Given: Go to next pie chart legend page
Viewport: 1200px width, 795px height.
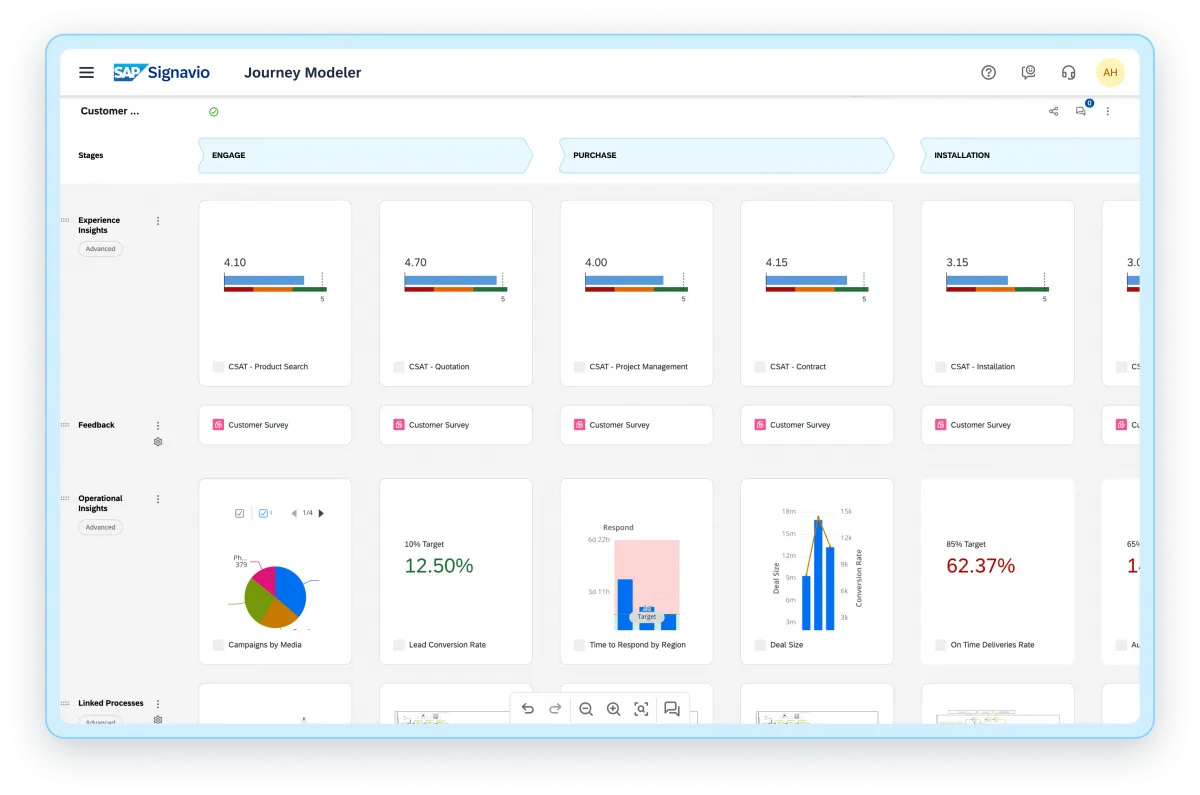Looking at the screenshot, I should 321,513.
